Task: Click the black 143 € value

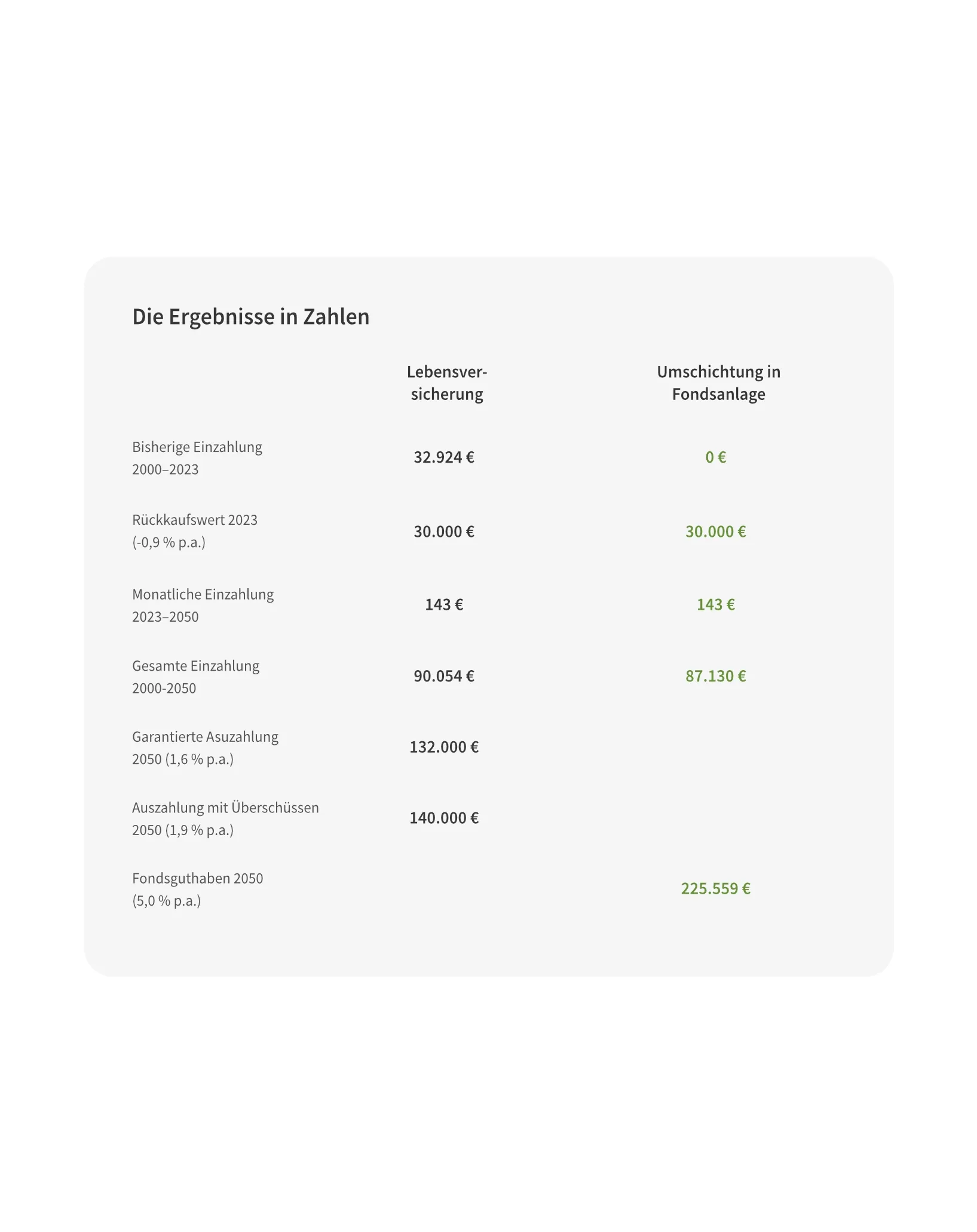Action: click(444, 604)
